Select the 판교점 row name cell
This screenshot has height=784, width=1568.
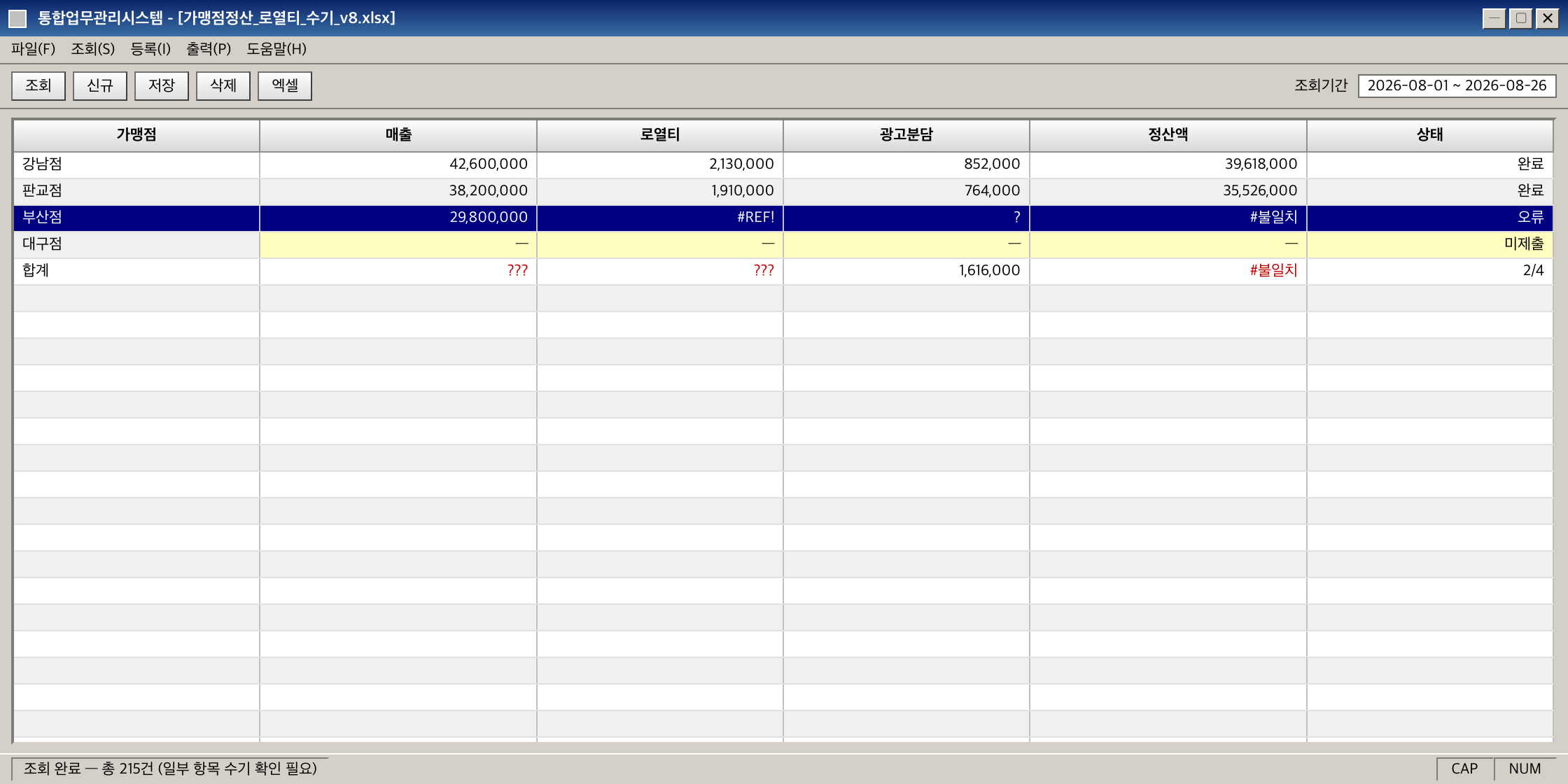click(136, 191)
